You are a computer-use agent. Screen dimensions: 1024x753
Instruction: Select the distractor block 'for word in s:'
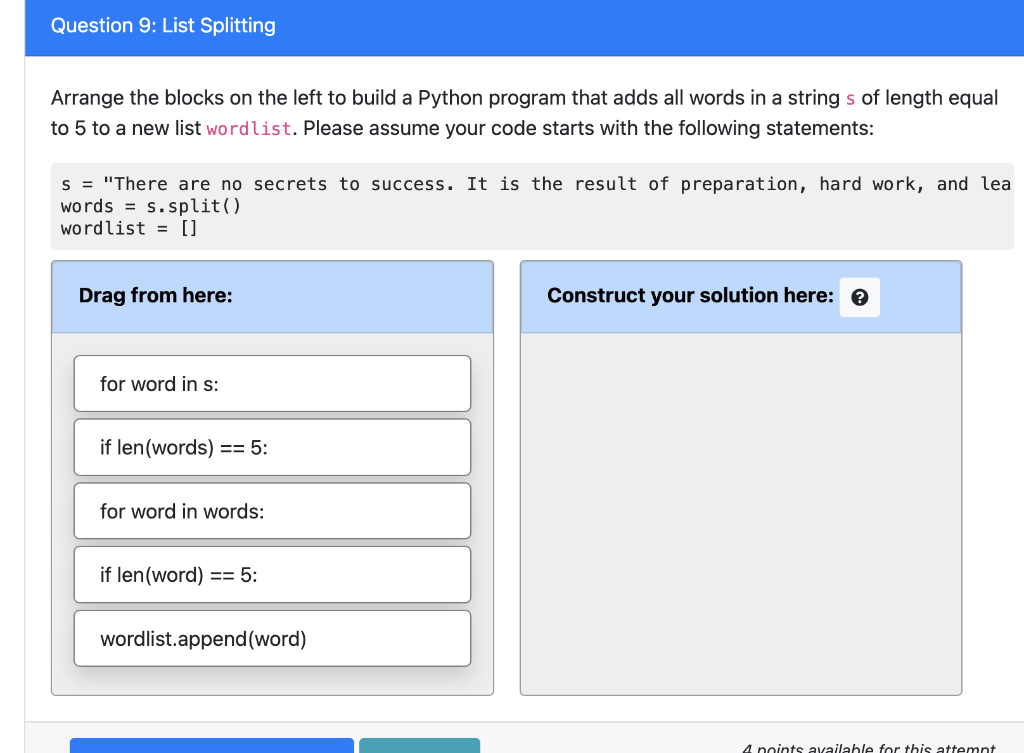(272, 383)
